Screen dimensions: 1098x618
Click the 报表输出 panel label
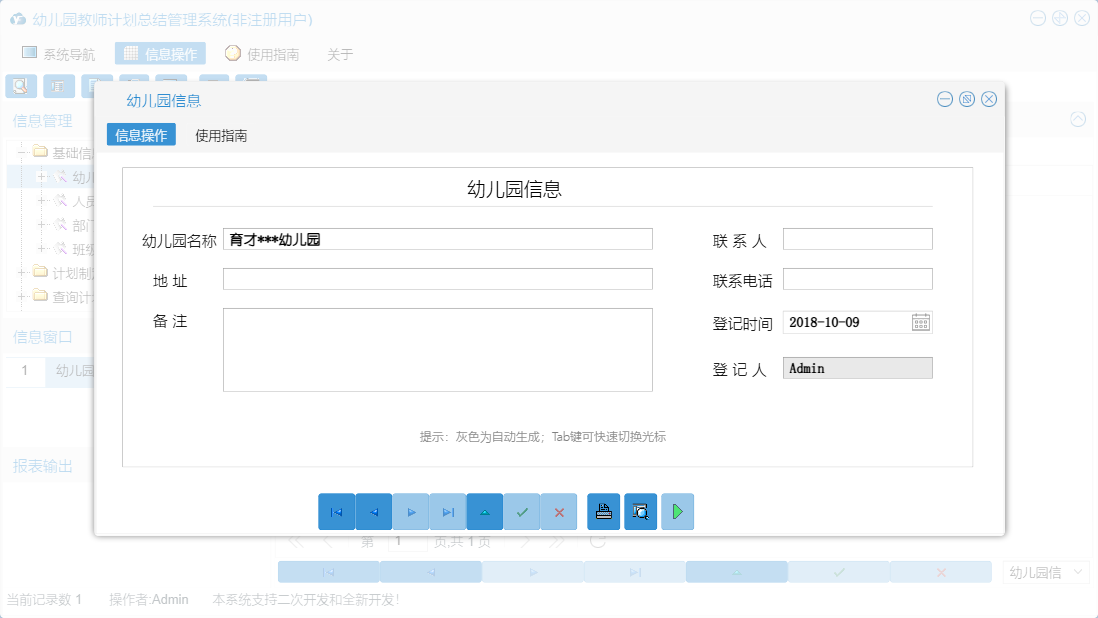pos(43,465)
